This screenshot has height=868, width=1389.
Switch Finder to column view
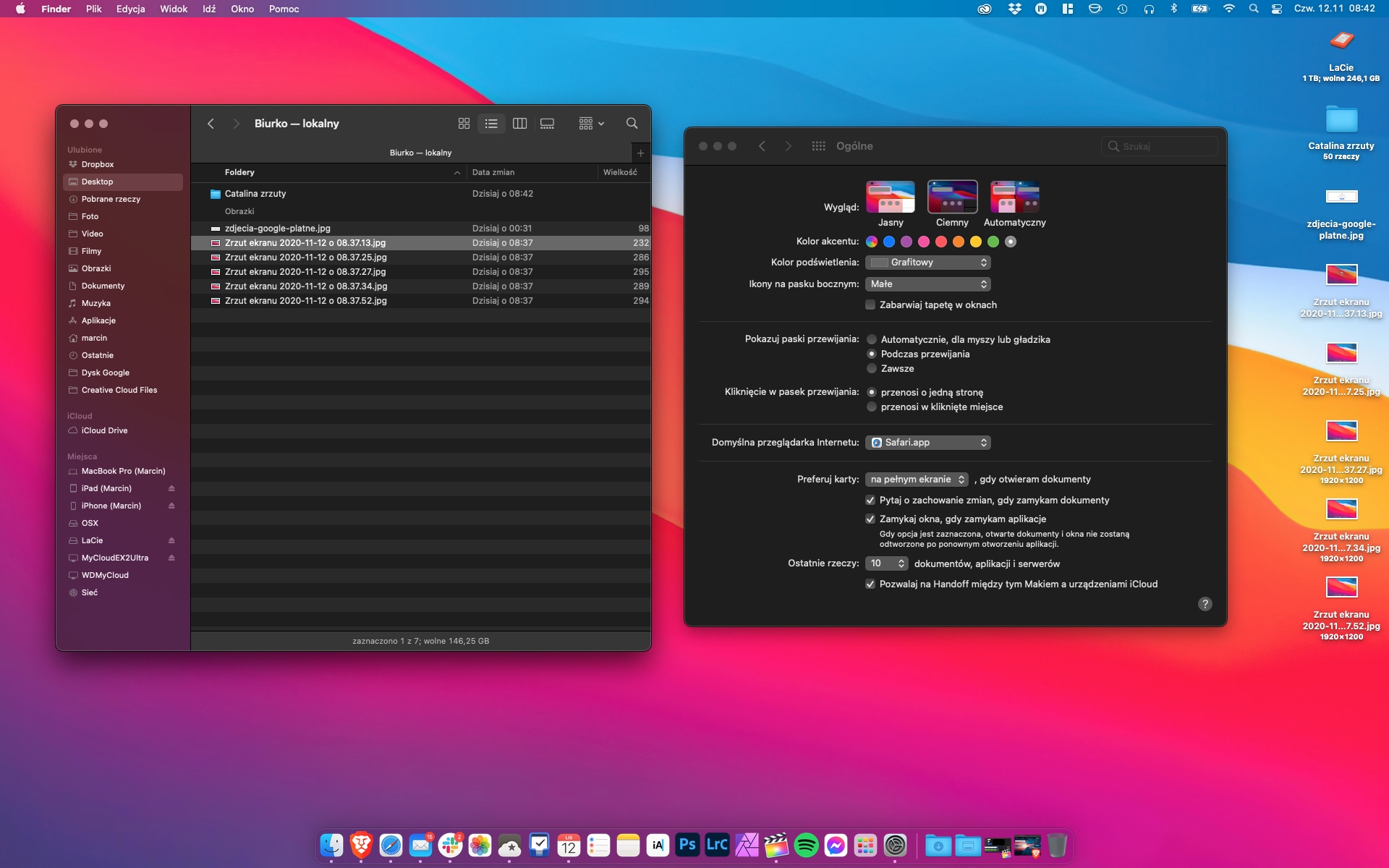coord(519,124)
